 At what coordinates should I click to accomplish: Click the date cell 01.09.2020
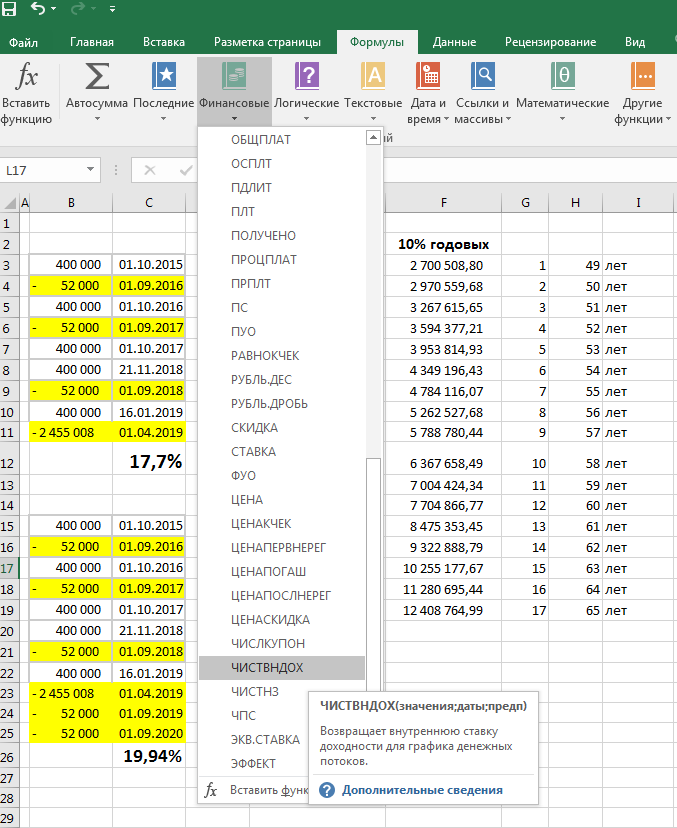coord(149,733)
